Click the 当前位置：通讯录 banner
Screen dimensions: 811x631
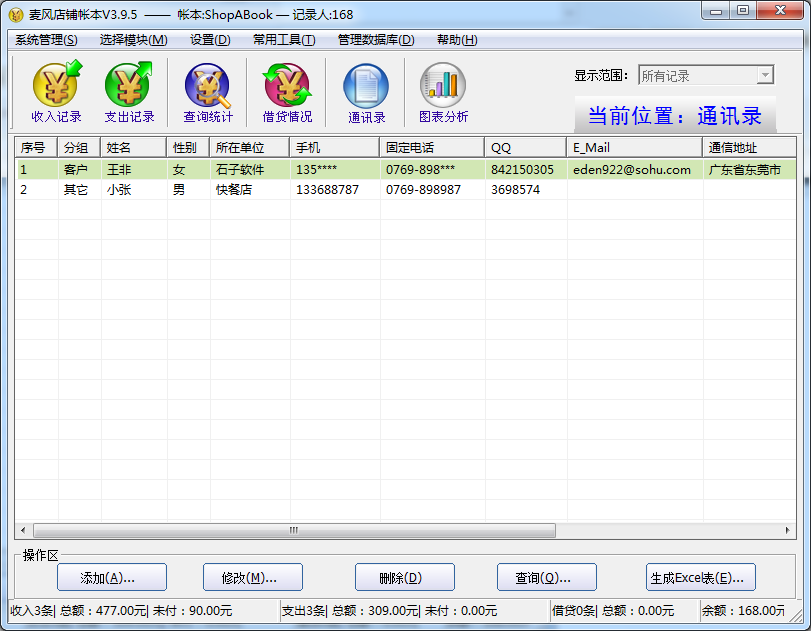675,115
